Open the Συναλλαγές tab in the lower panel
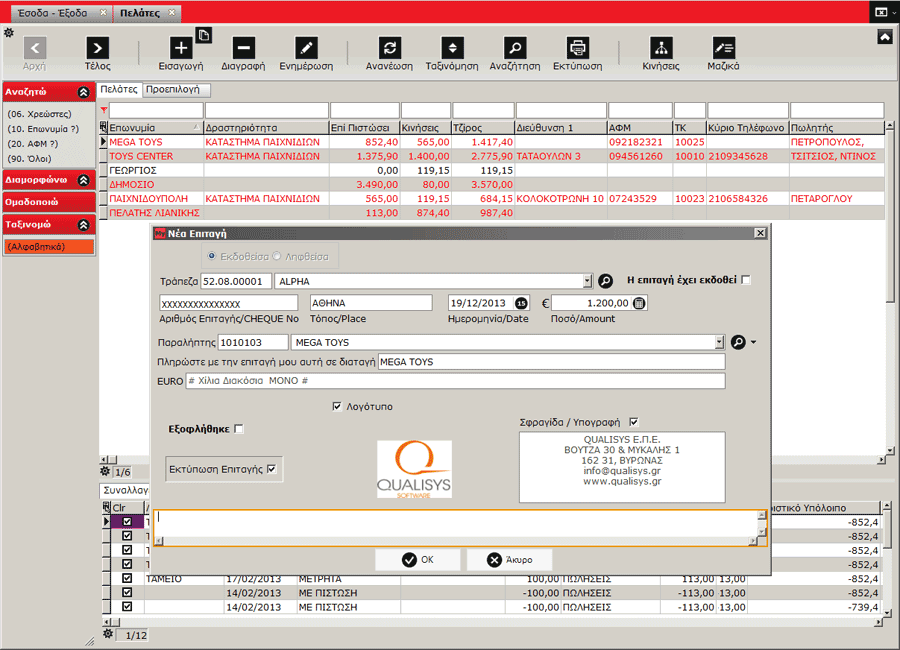The height and width of the screenshot is (650, 900). [x=125, y=490]
